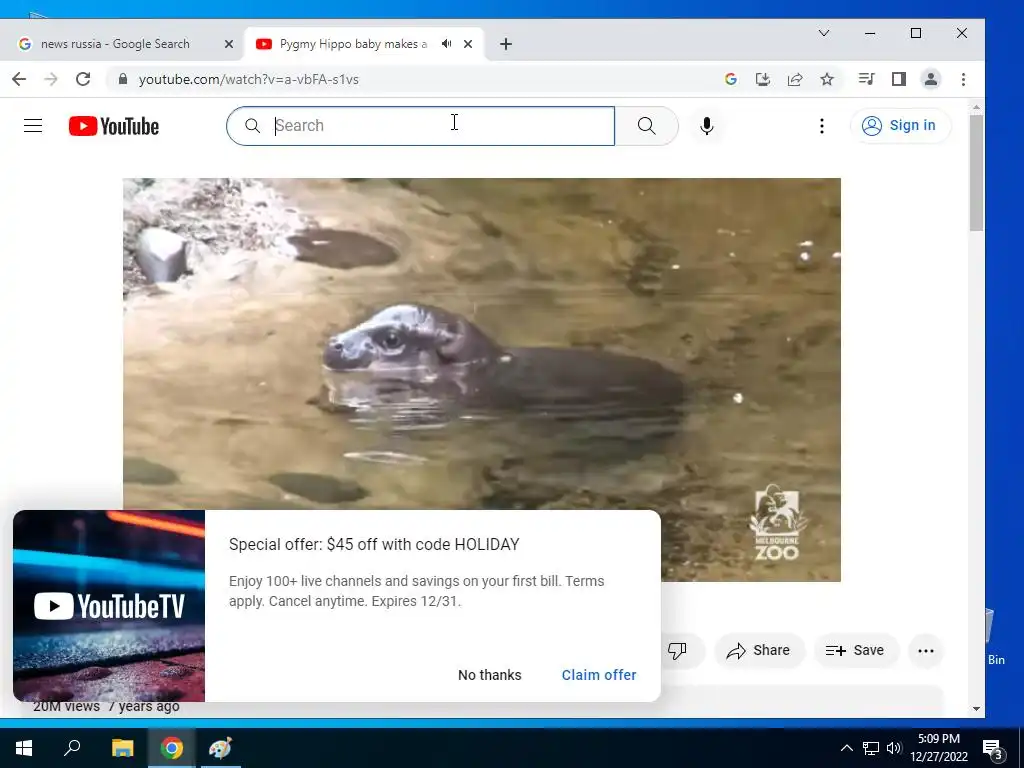Click the Sign in button
This screenshot has height=768, width=1024.
point(900,125)
